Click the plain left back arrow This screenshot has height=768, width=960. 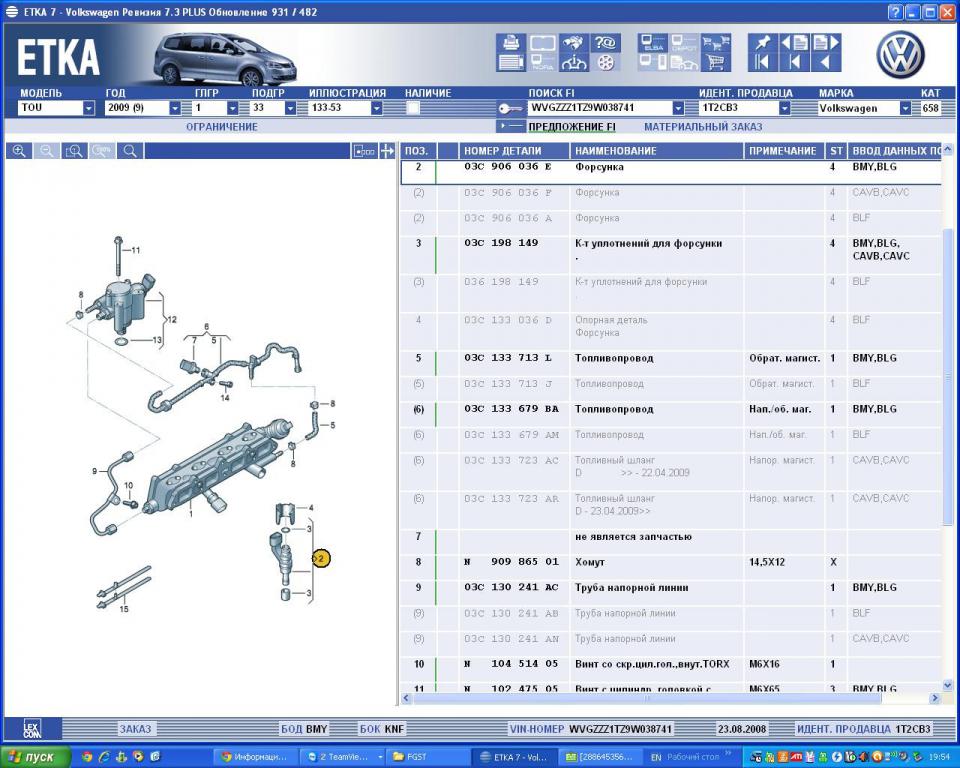pyautogui.click(x=825, y=62)
